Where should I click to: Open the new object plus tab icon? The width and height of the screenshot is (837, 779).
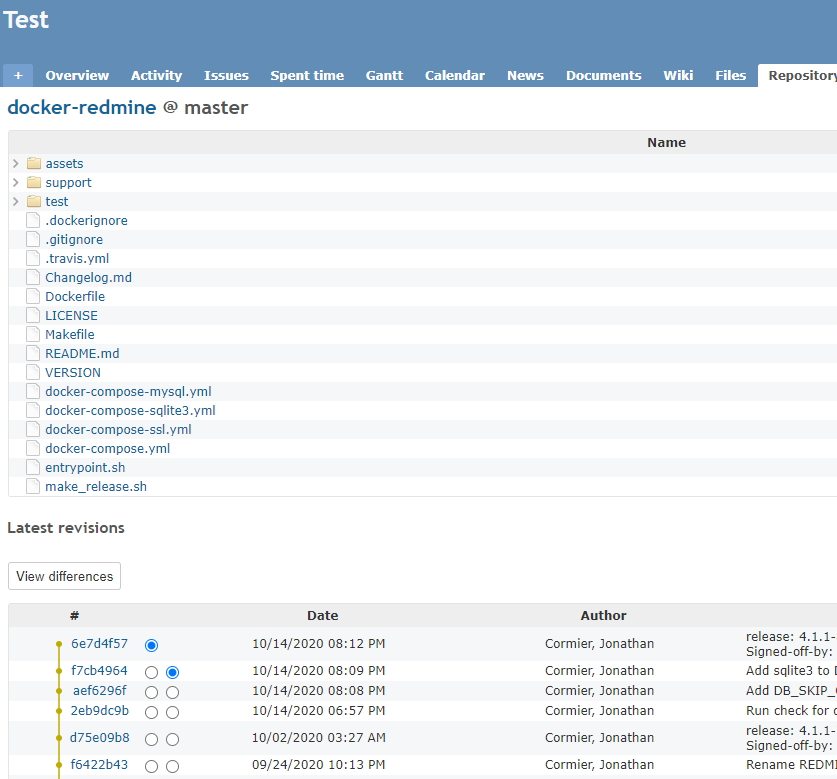coord(18,75)
